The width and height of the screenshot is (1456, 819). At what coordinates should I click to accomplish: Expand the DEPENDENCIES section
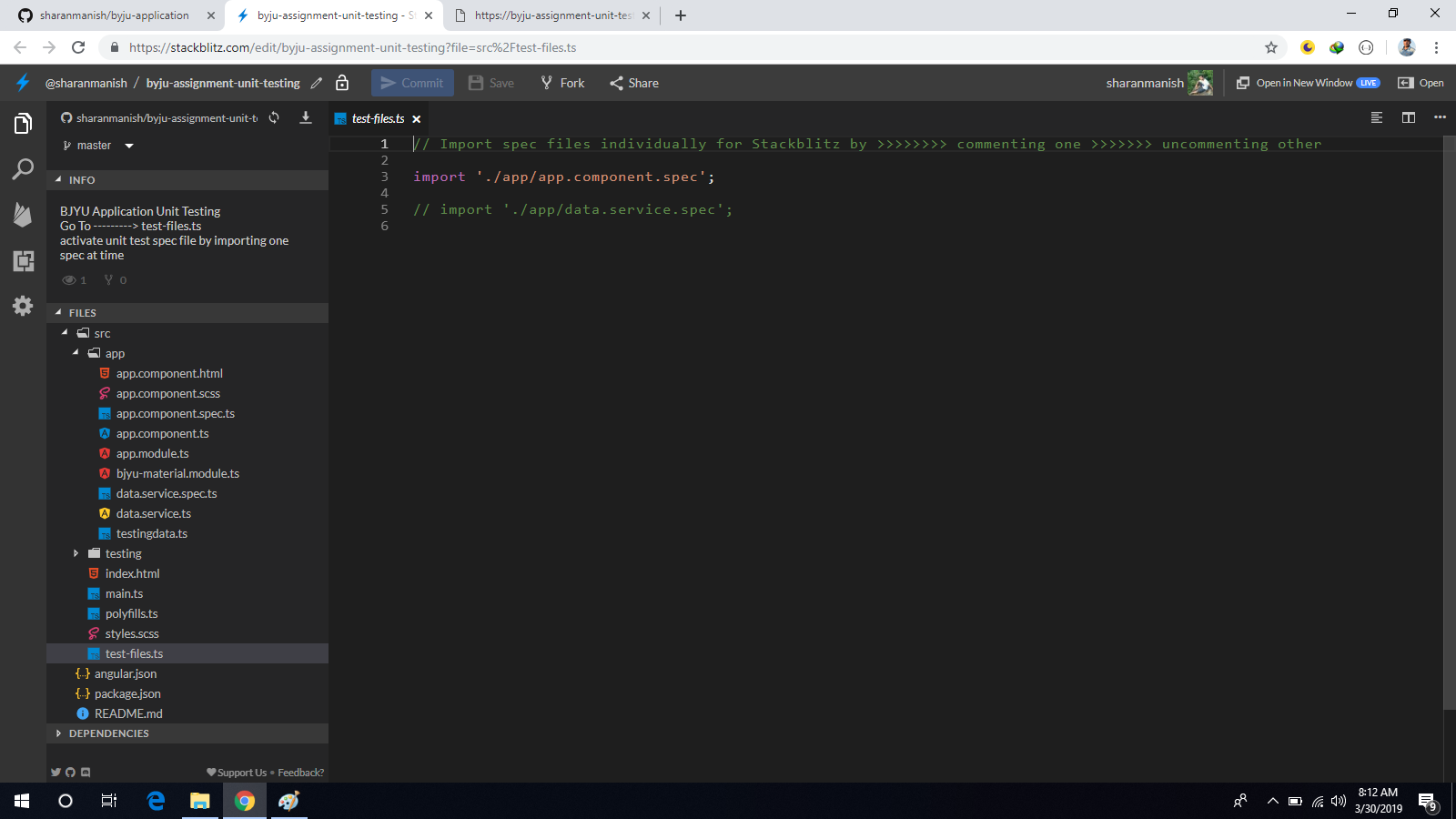(x=187, y=733)
